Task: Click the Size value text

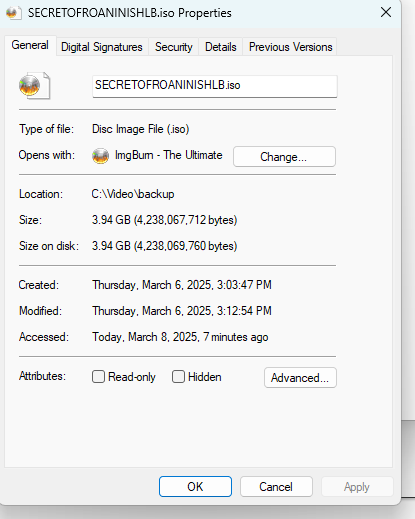Action: click(165, 220)
